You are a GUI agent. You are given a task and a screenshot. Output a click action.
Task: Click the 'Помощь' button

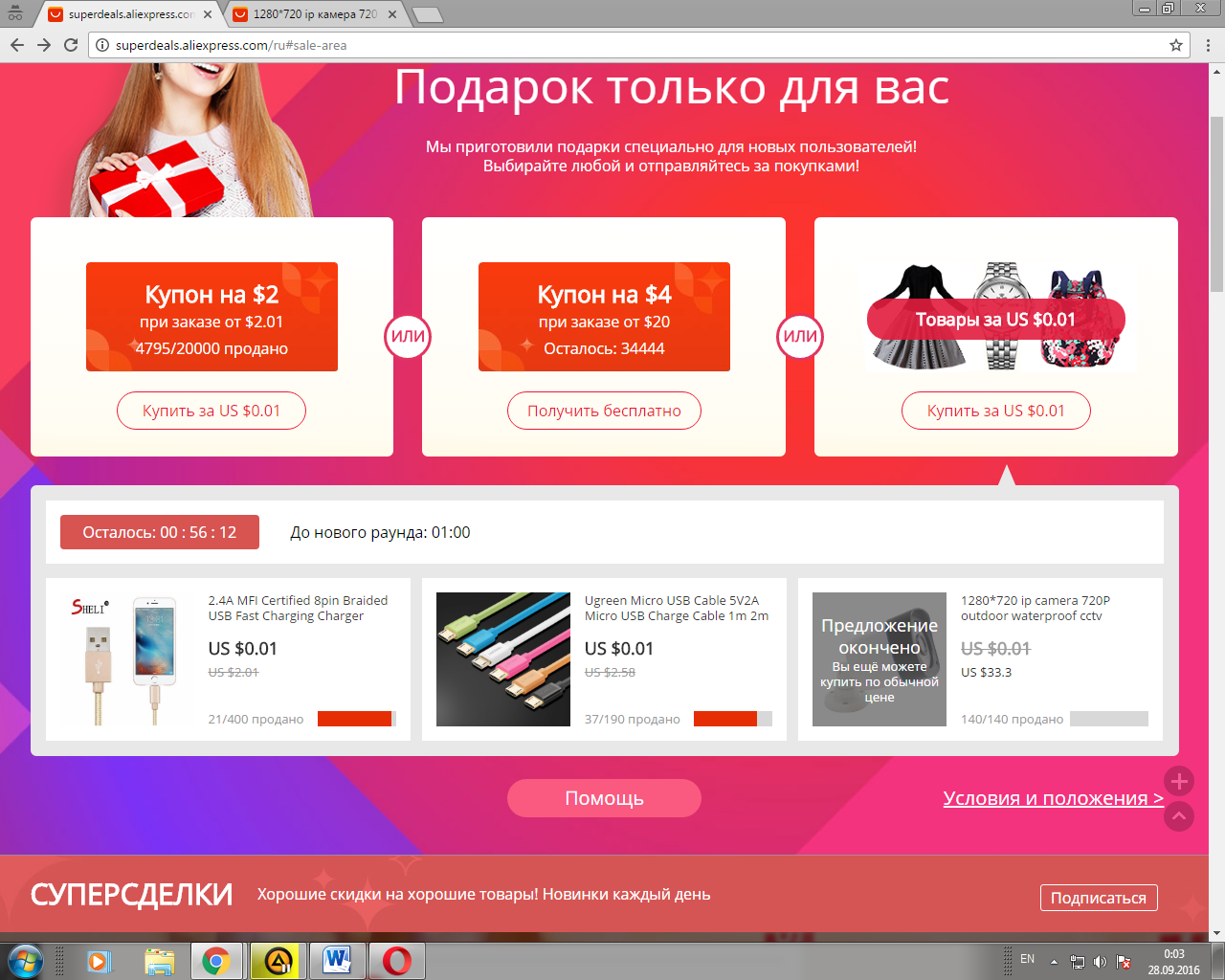coord(604,798)
